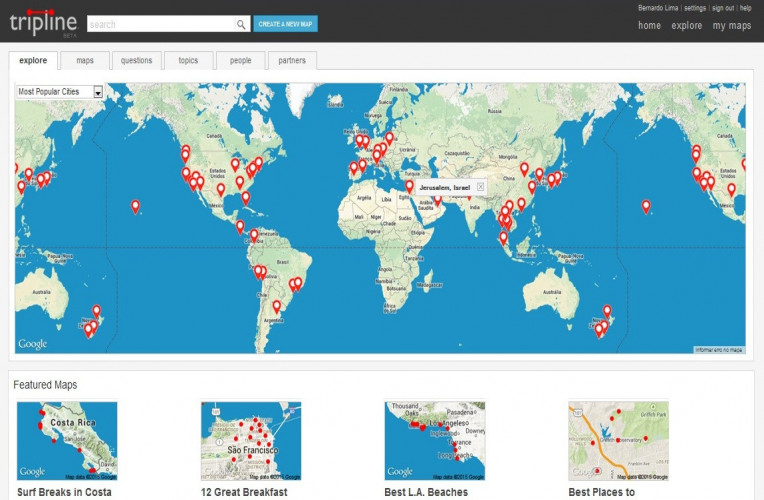The width and height of the screenshot is (764, 500).
Task: Go to home in top navigation
Action: (x=649, y=25)
